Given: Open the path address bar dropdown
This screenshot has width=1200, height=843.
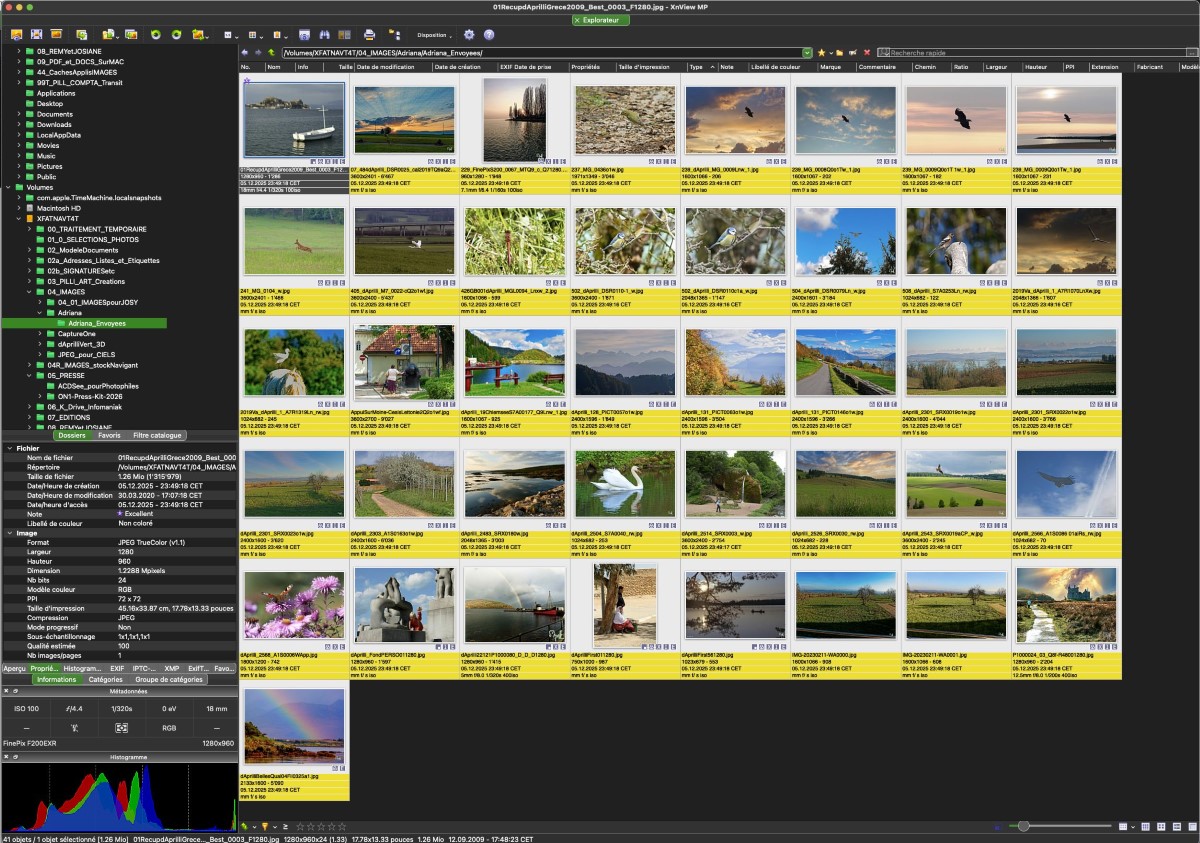Looking at the screenshot, I should [x=806, y=52].
